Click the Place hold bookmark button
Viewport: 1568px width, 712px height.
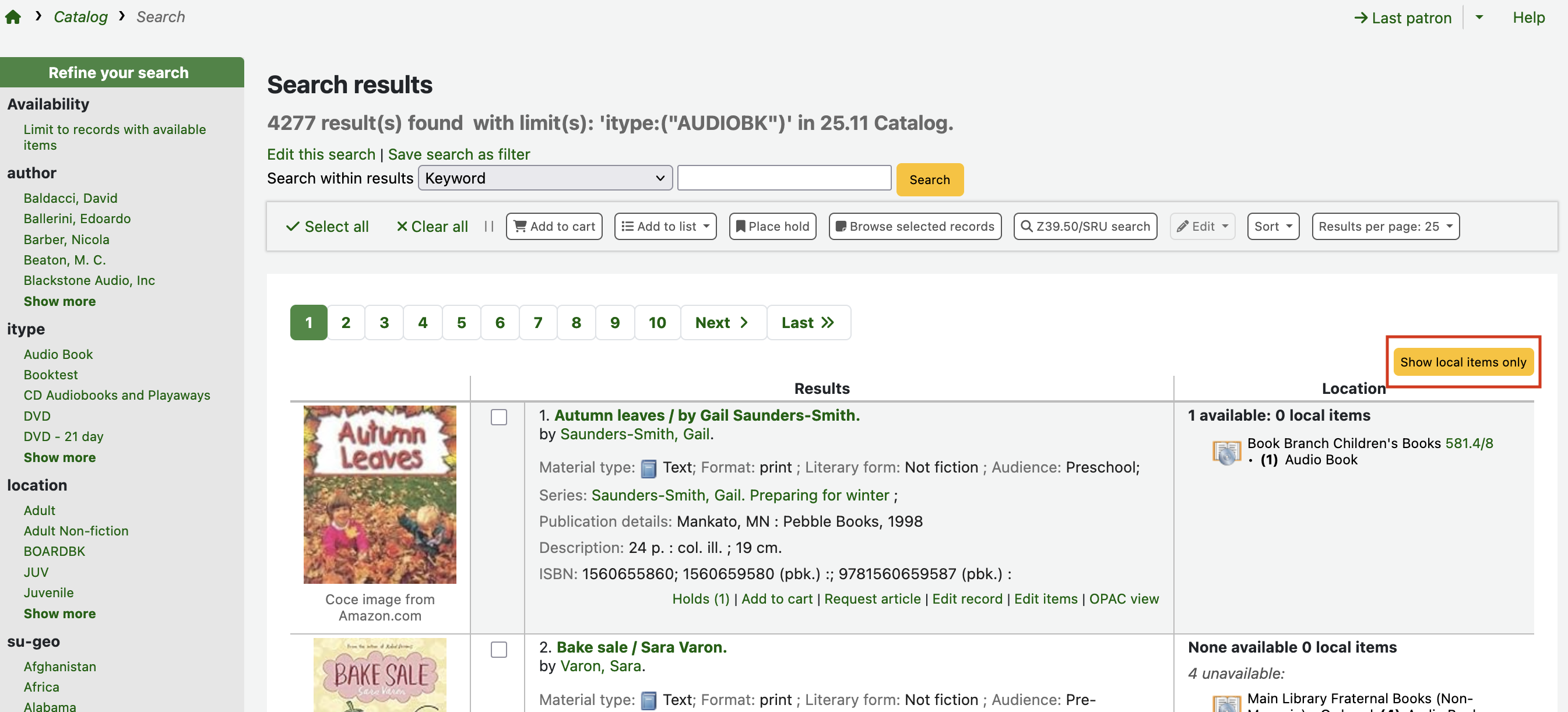pyautogui.click(x=772, y=227)
